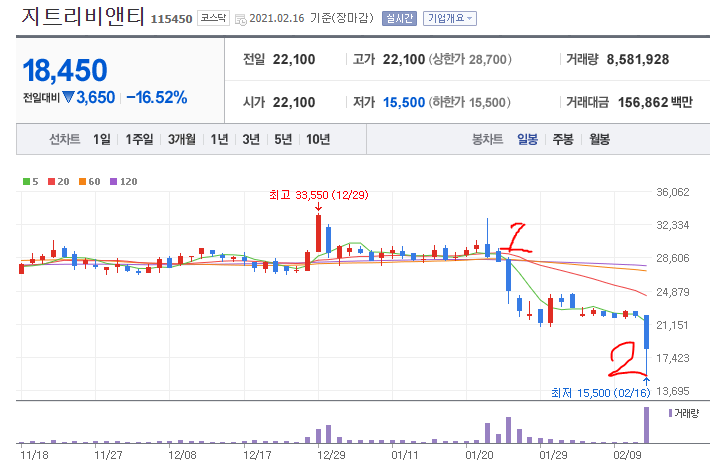
Task: Click the orange 60-day moving average legend
Action: pos(89,182)
